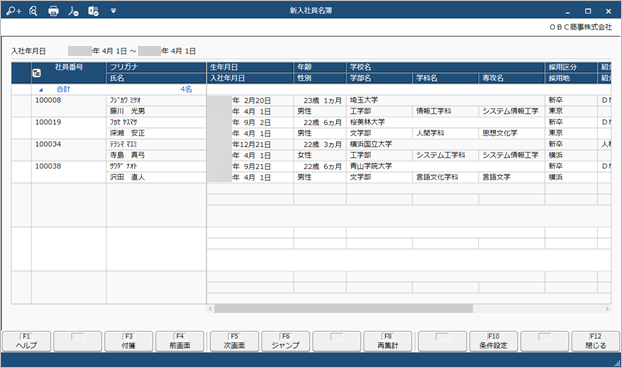Click the F3 付箋 button
Screen dimensions: 622x368
point(129,341)
